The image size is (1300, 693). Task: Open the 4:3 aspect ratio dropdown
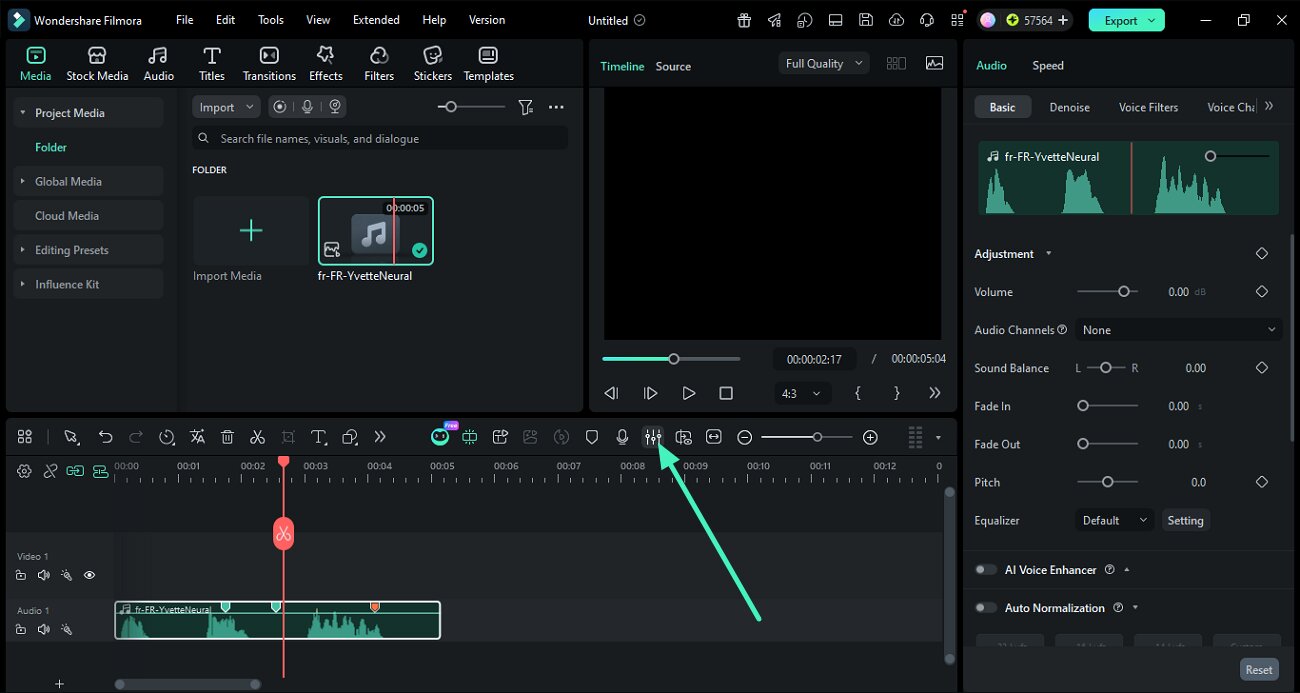click(x=801, y=393)
